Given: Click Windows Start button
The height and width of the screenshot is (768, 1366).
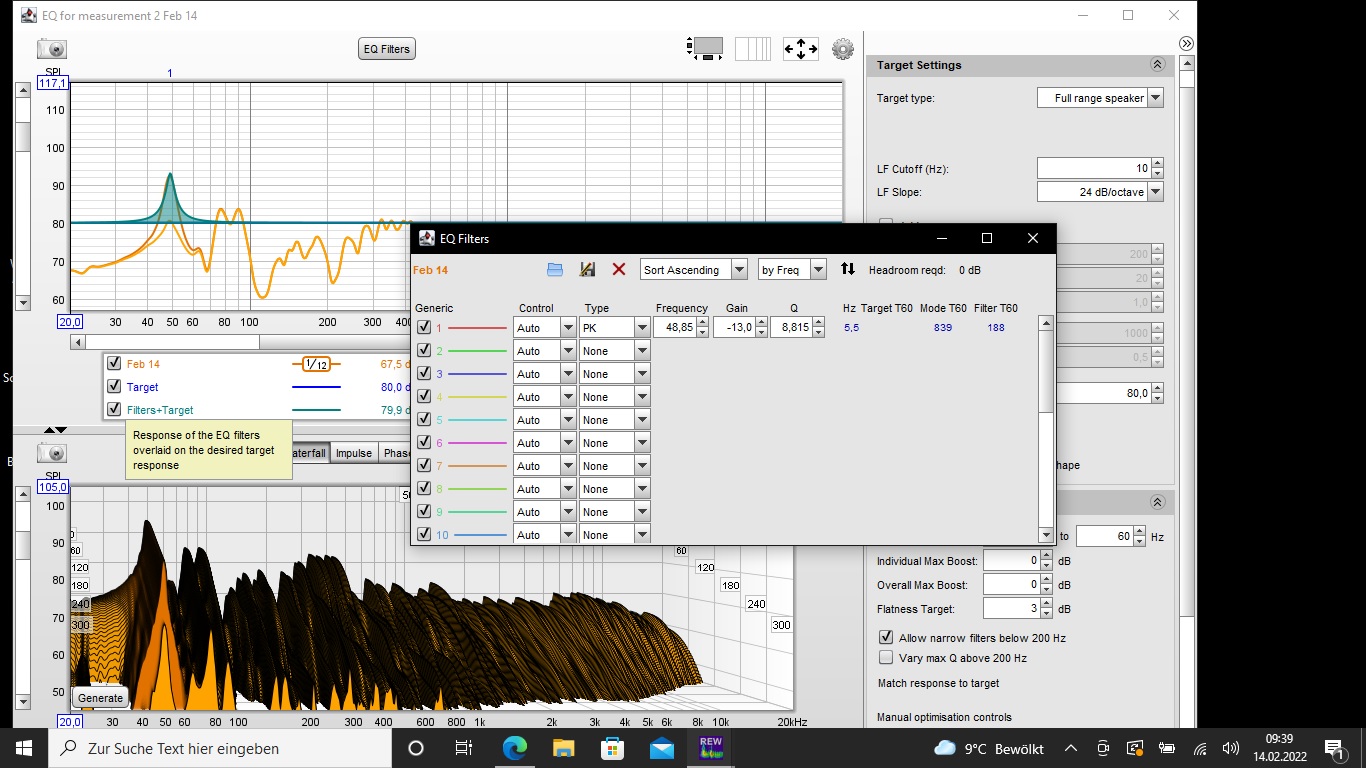Looking at the screenshot, I should [24, 748].
